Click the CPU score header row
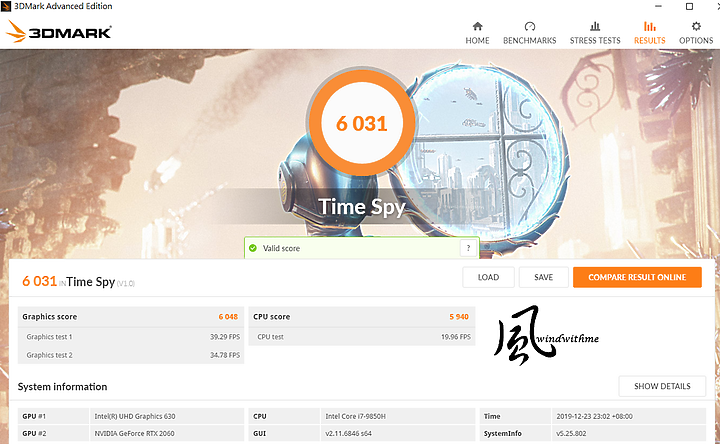720x444 pixels. click(362, 317)
